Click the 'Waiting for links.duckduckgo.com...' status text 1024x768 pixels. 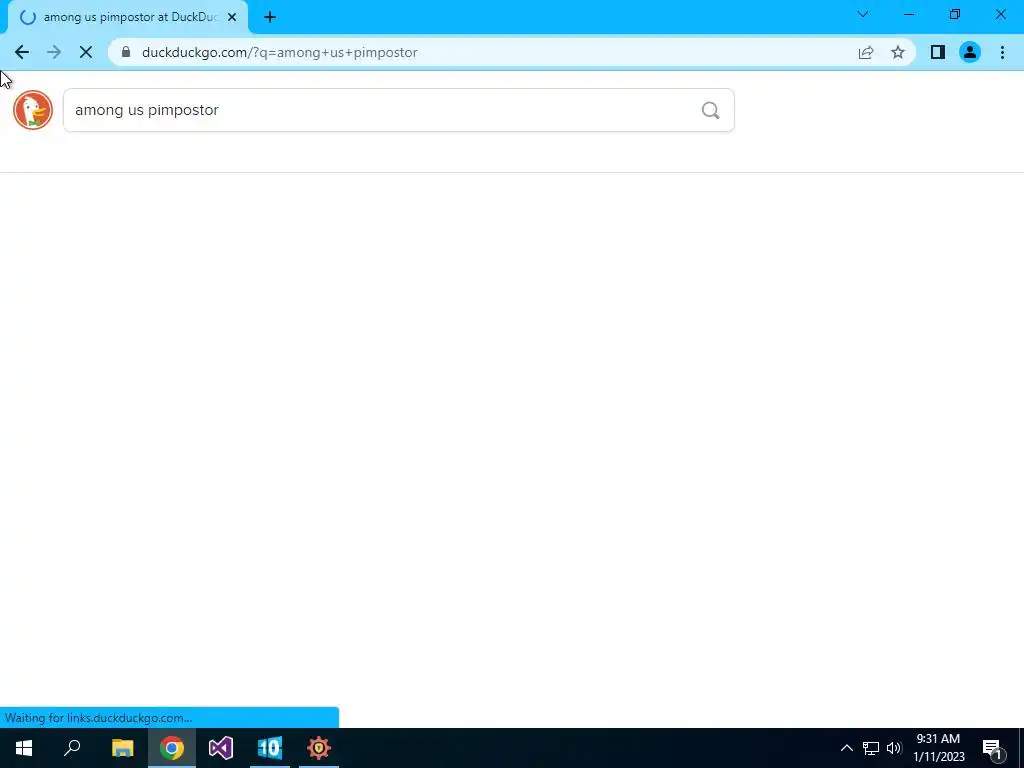[99, 718]
